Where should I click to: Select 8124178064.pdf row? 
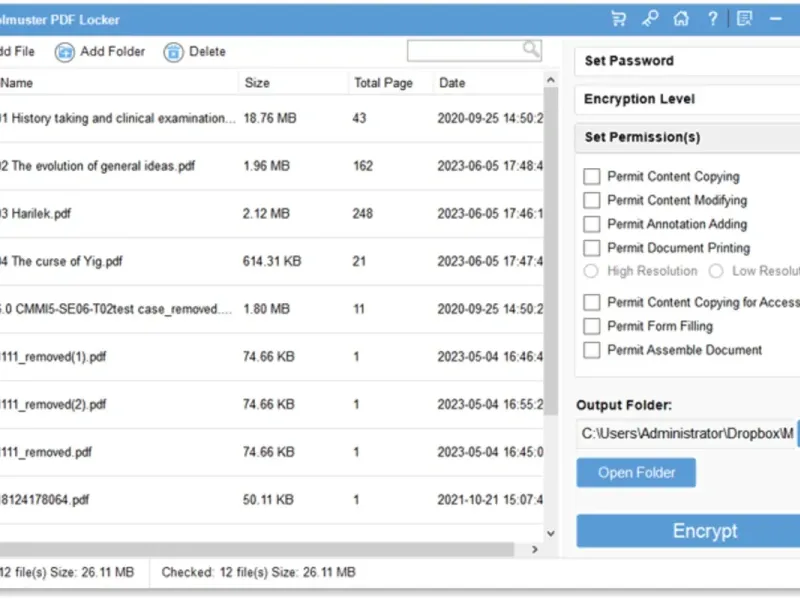(271, 499)
